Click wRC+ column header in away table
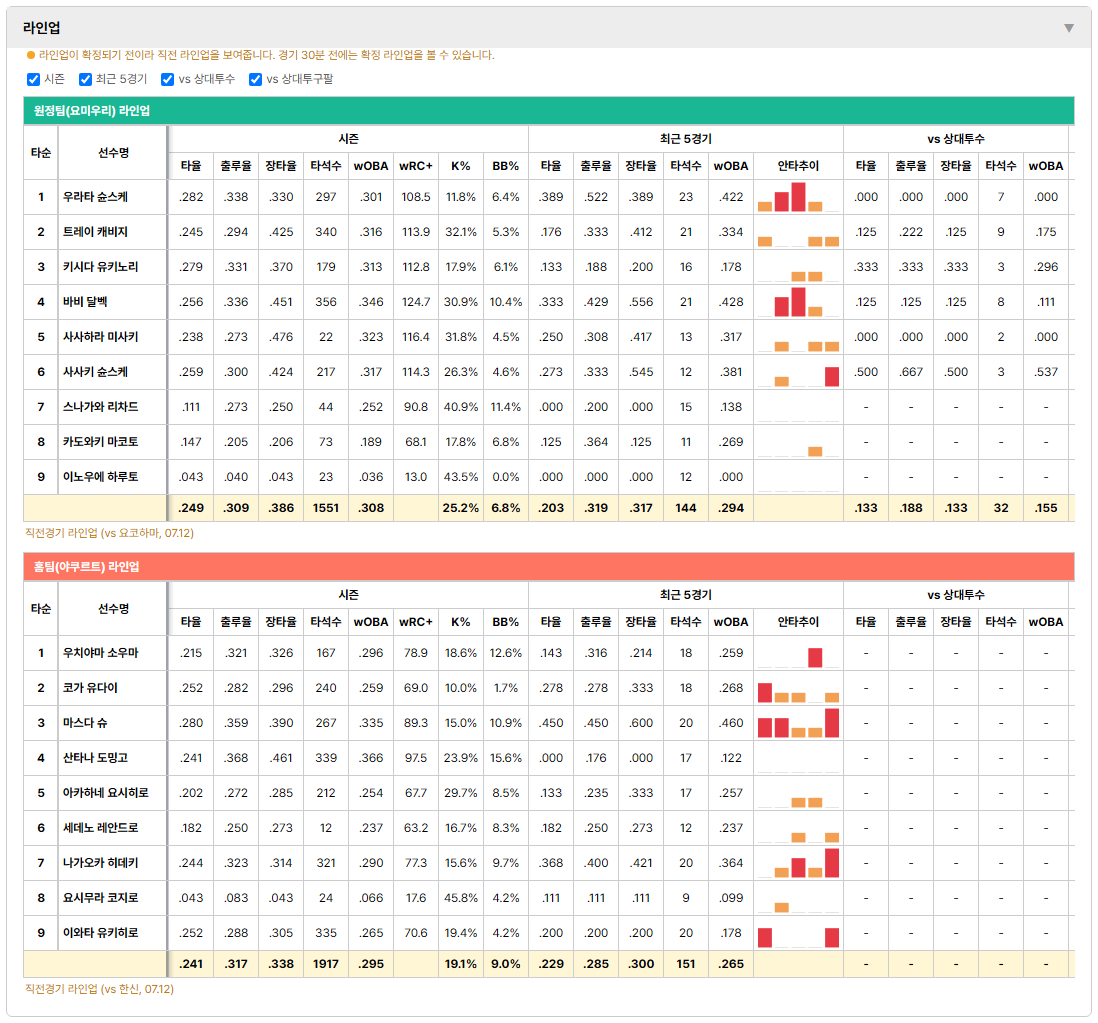The height and width of the screenshot is (1023, 1098). [416, 166]
